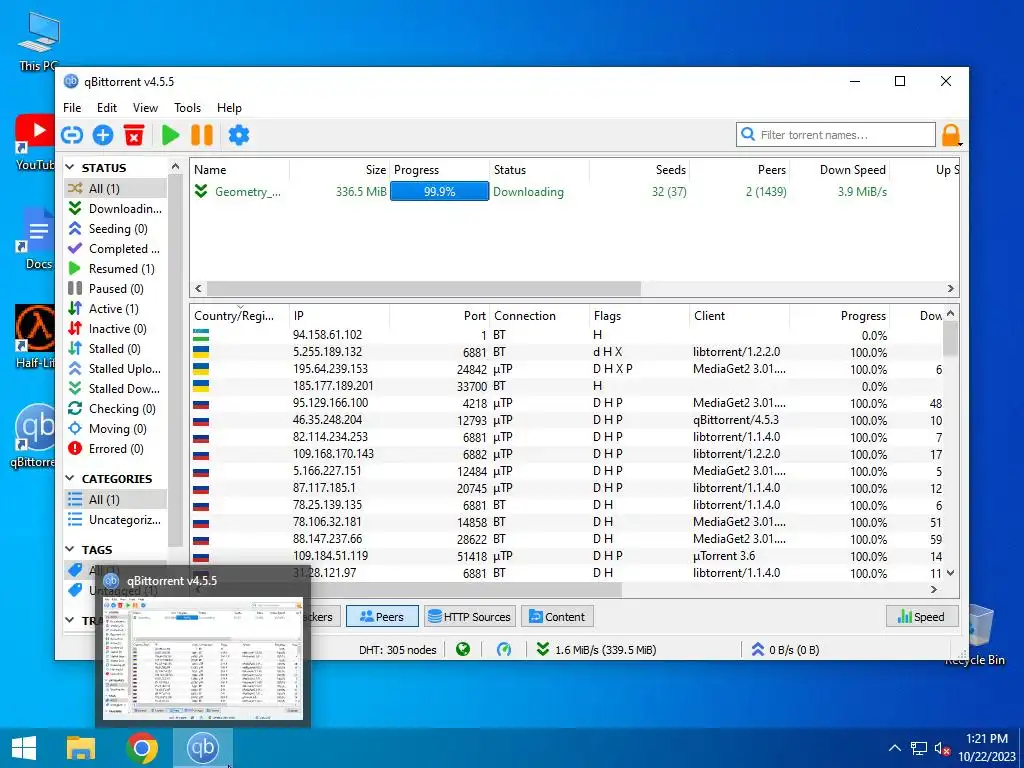Select the Completed status filter
Image resolution: width=1024 pixels, height=768 pixels.
[115, 249]
